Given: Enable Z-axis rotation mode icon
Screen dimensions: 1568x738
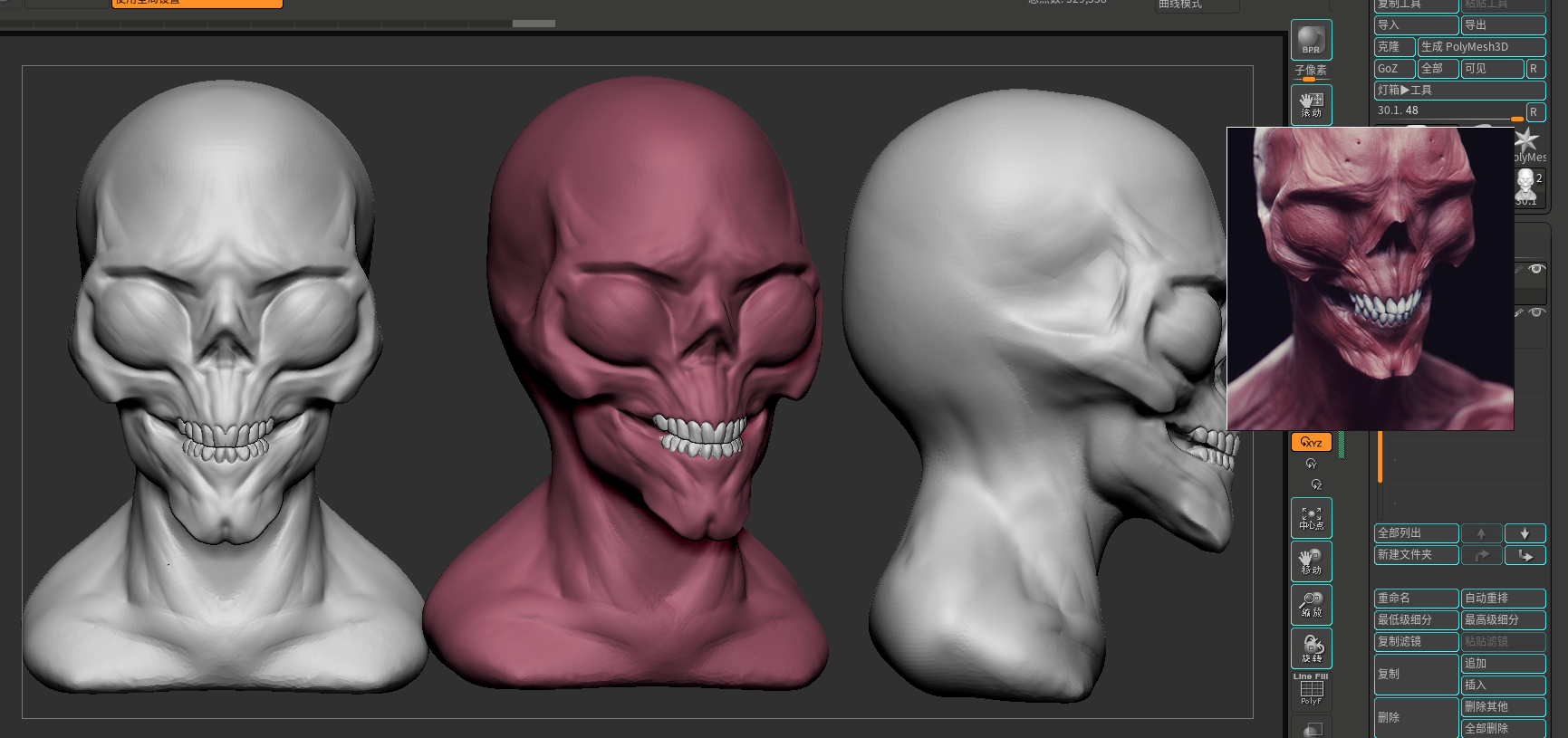Looking at the screenshot, I should coord(1316,484).
